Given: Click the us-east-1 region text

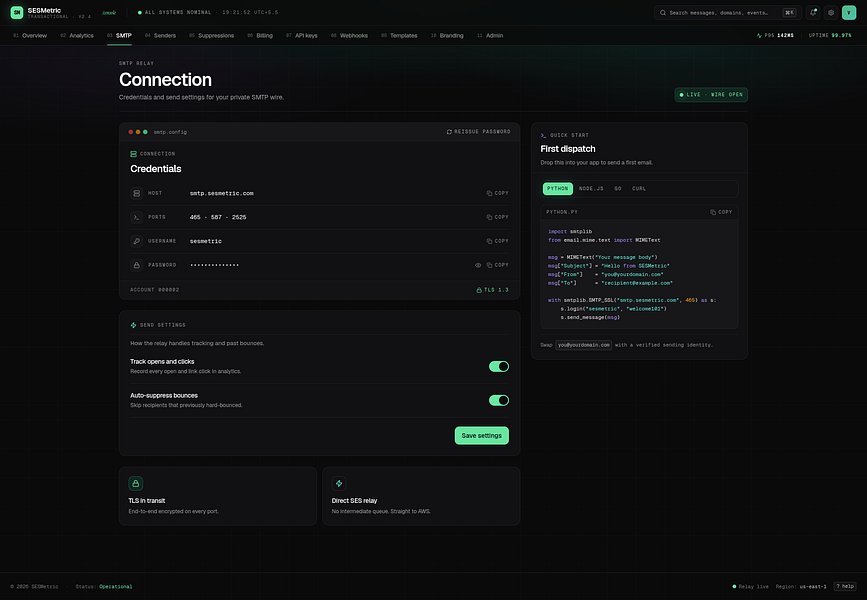Looking at the screenshot, I should pos(813,586).
